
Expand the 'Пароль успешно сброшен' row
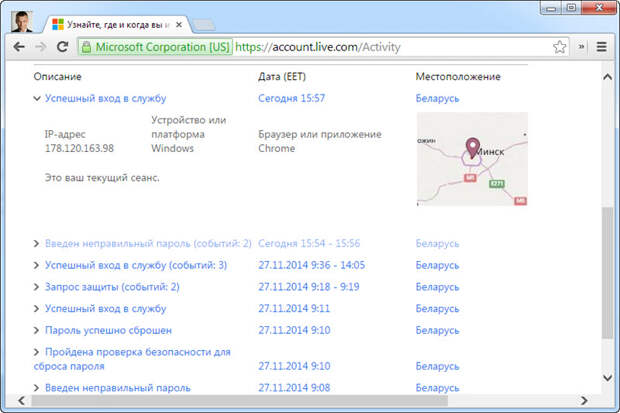(x=36, y=330)
